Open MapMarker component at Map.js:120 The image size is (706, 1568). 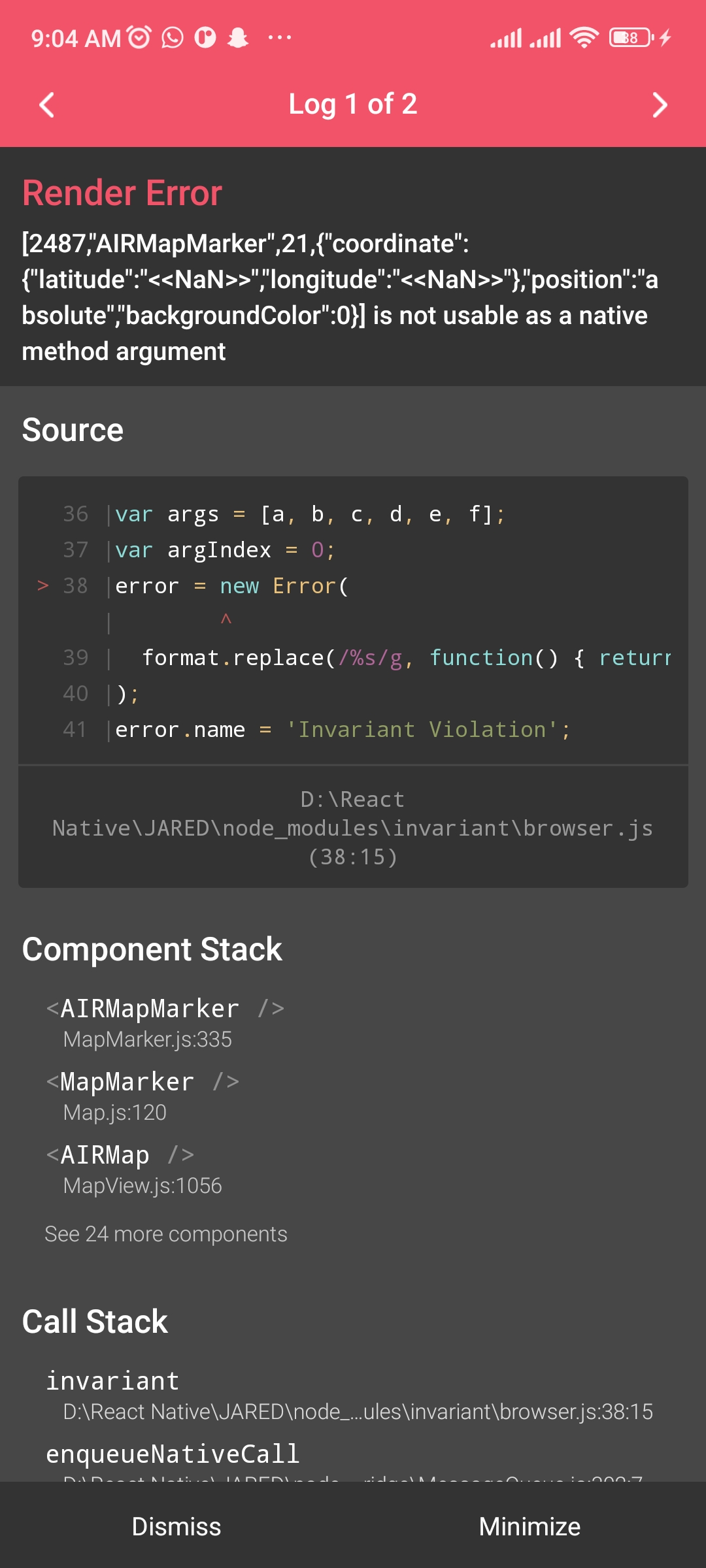click(x=143, y=1095)
